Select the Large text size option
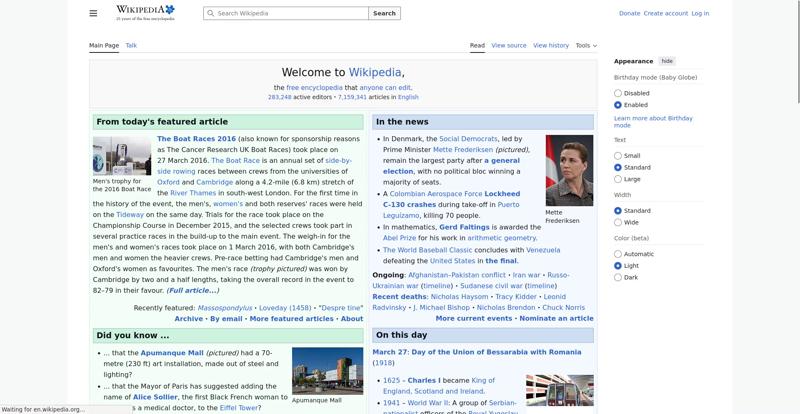 pos(618,179)
